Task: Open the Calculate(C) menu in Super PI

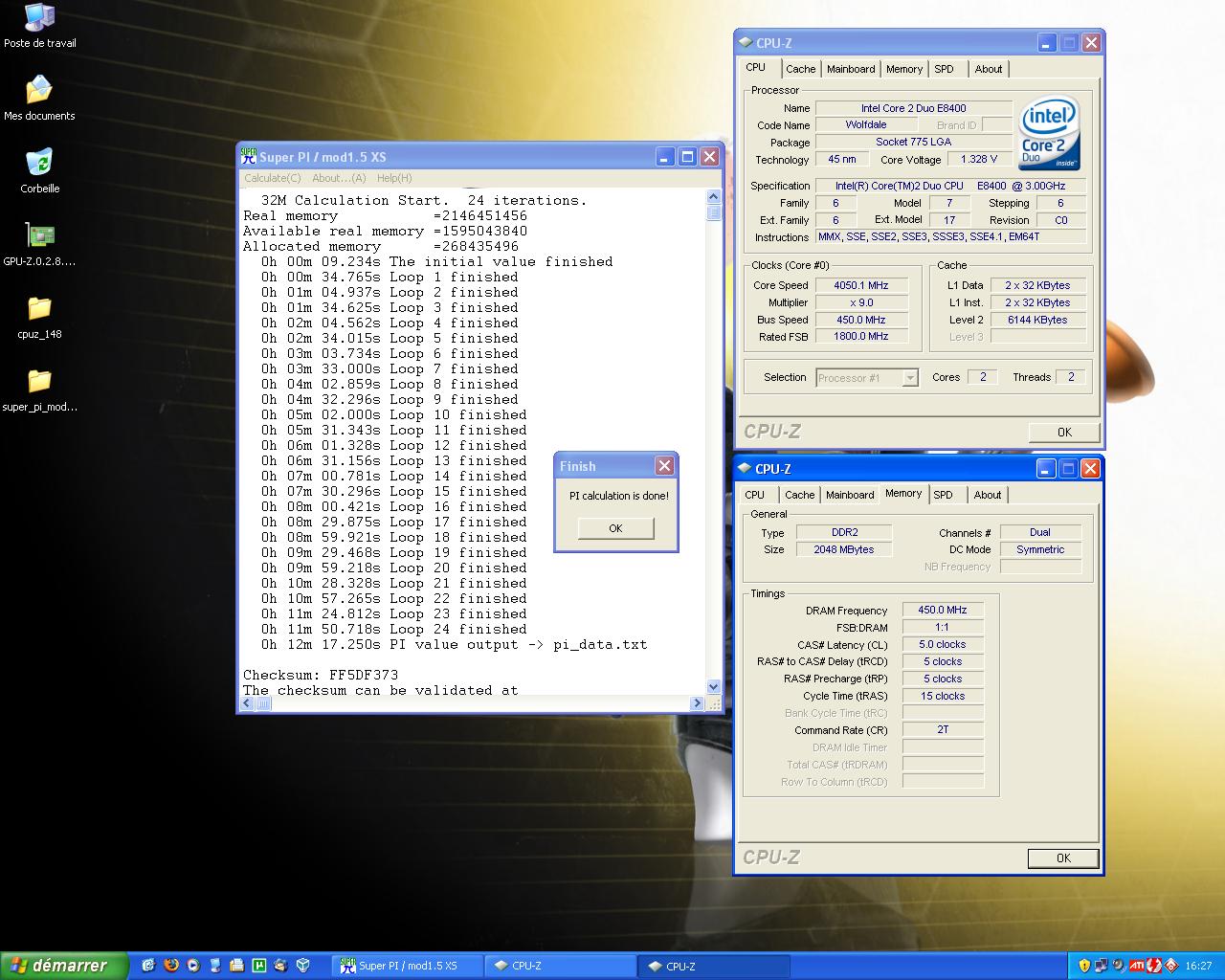Action: (272, 178)
